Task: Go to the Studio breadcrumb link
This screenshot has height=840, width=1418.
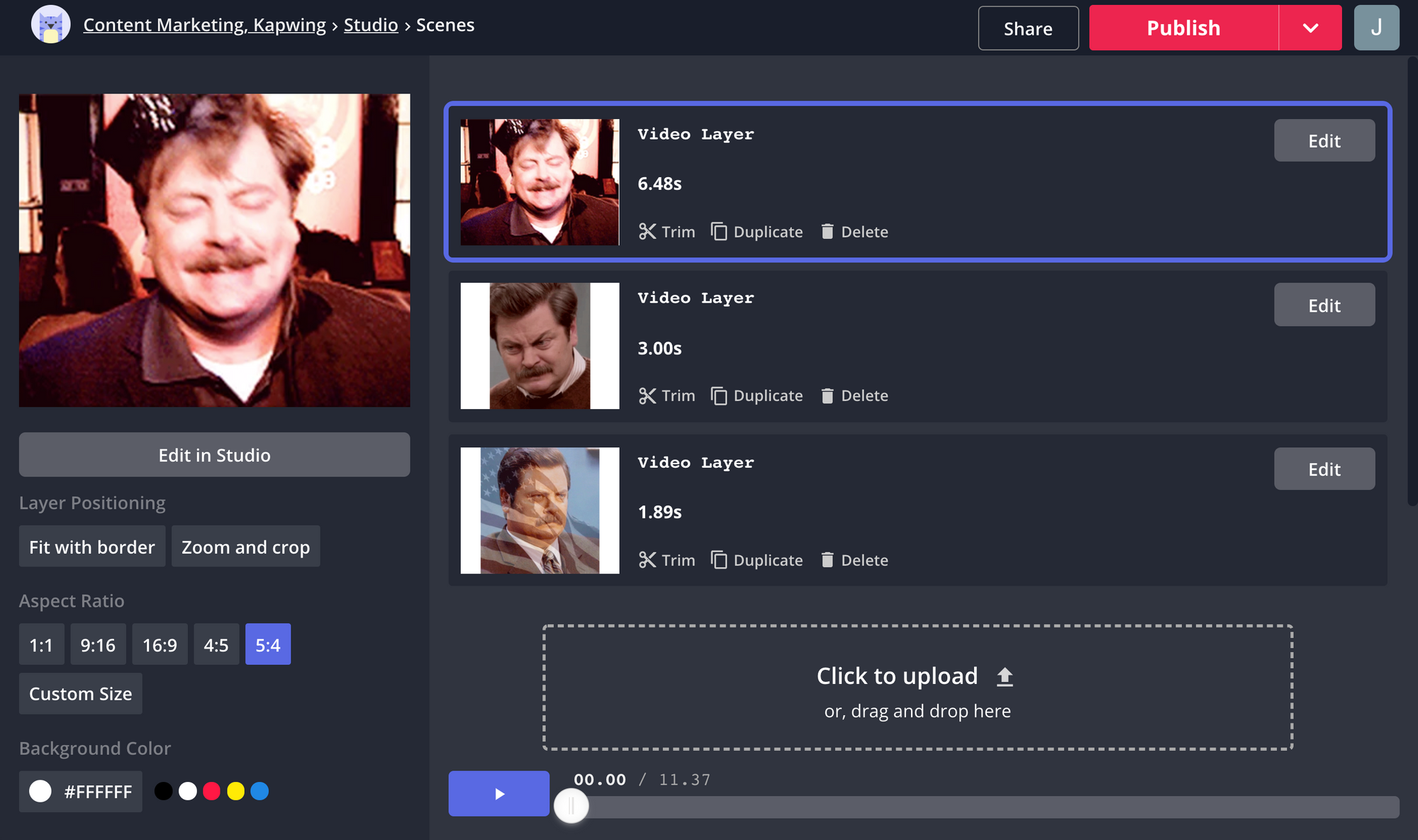Action: (x=371, y=25)
